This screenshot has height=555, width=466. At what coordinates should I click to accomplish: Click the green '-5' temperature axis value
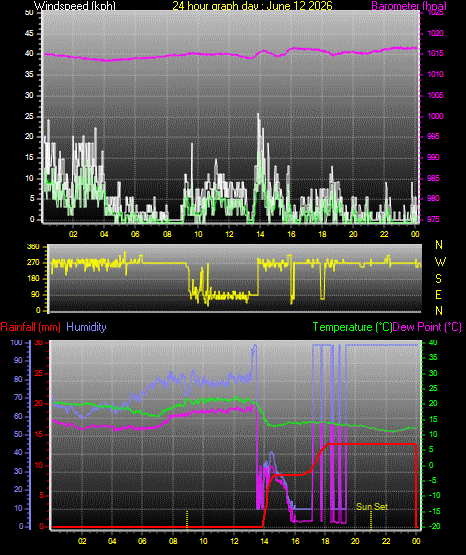point(432,480)
